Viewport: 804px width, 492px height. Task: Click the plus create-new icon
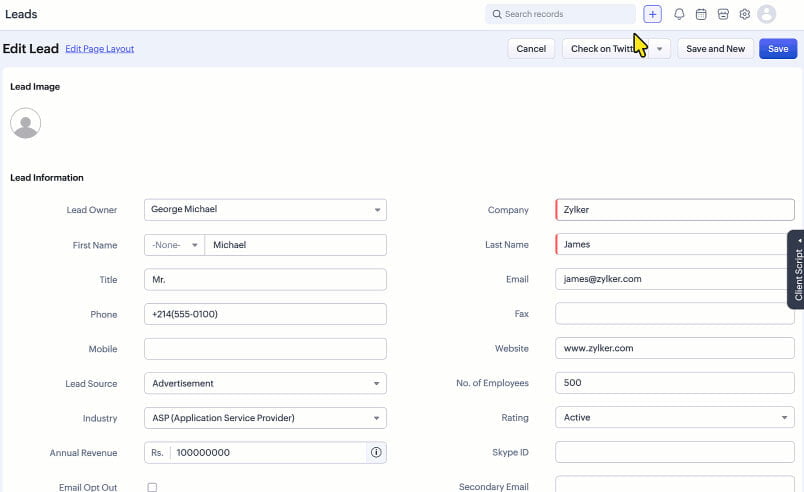[652, 14]
